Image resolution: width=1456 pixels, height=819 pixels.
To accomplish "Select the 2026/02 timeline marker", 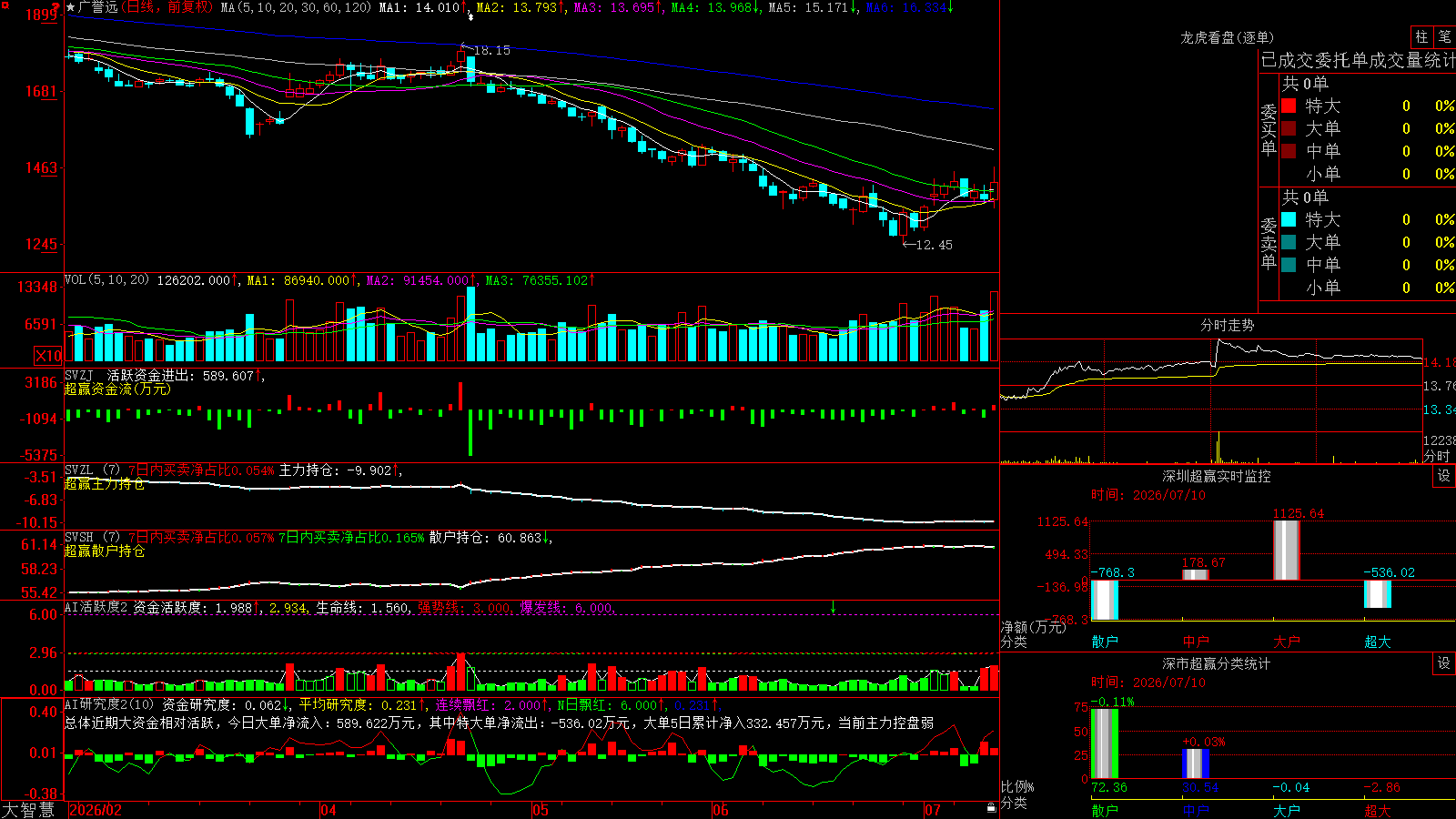I will (96, 810).
